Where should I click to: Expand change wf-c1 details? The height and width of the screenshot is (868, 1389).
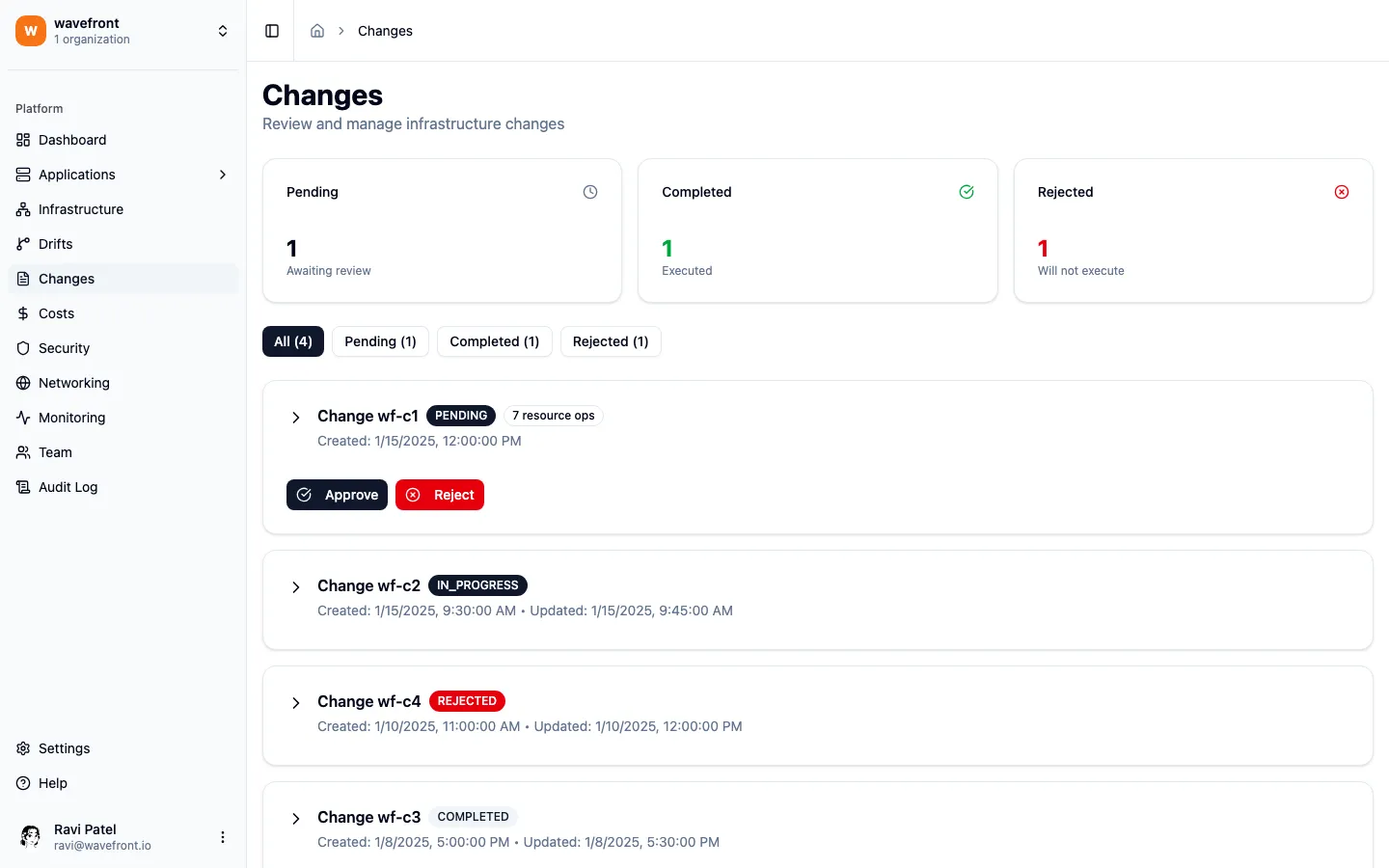pyautogui.click(x=296, y=417)
